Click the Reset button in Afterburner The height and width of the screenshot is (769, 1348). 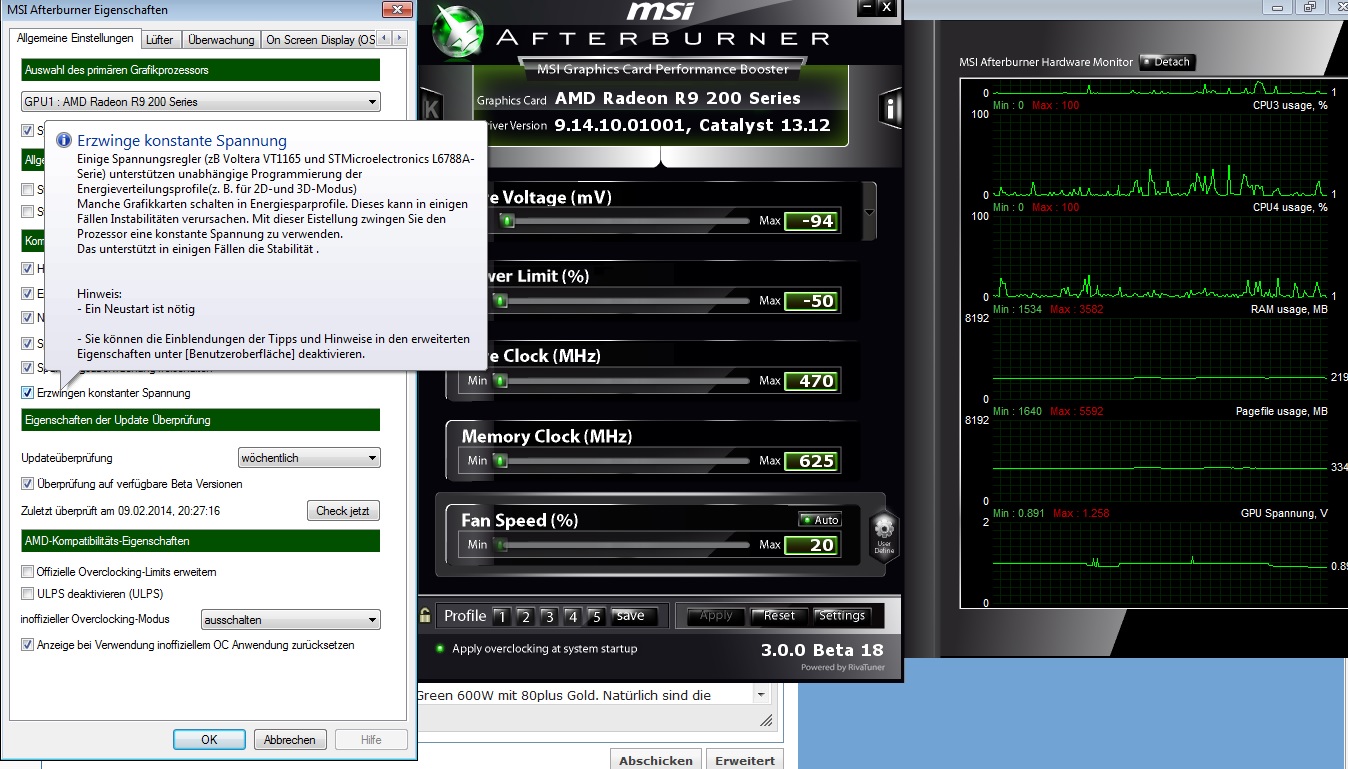[779, 616]
